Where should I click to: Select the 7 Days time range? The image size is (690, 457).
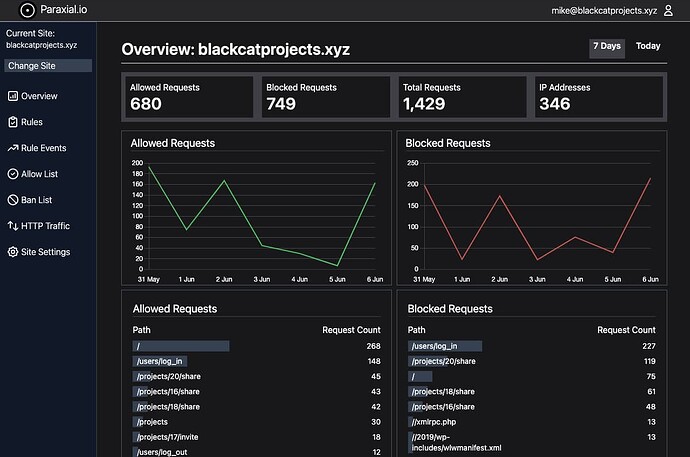pyautogui.click(x=606, y=48)
